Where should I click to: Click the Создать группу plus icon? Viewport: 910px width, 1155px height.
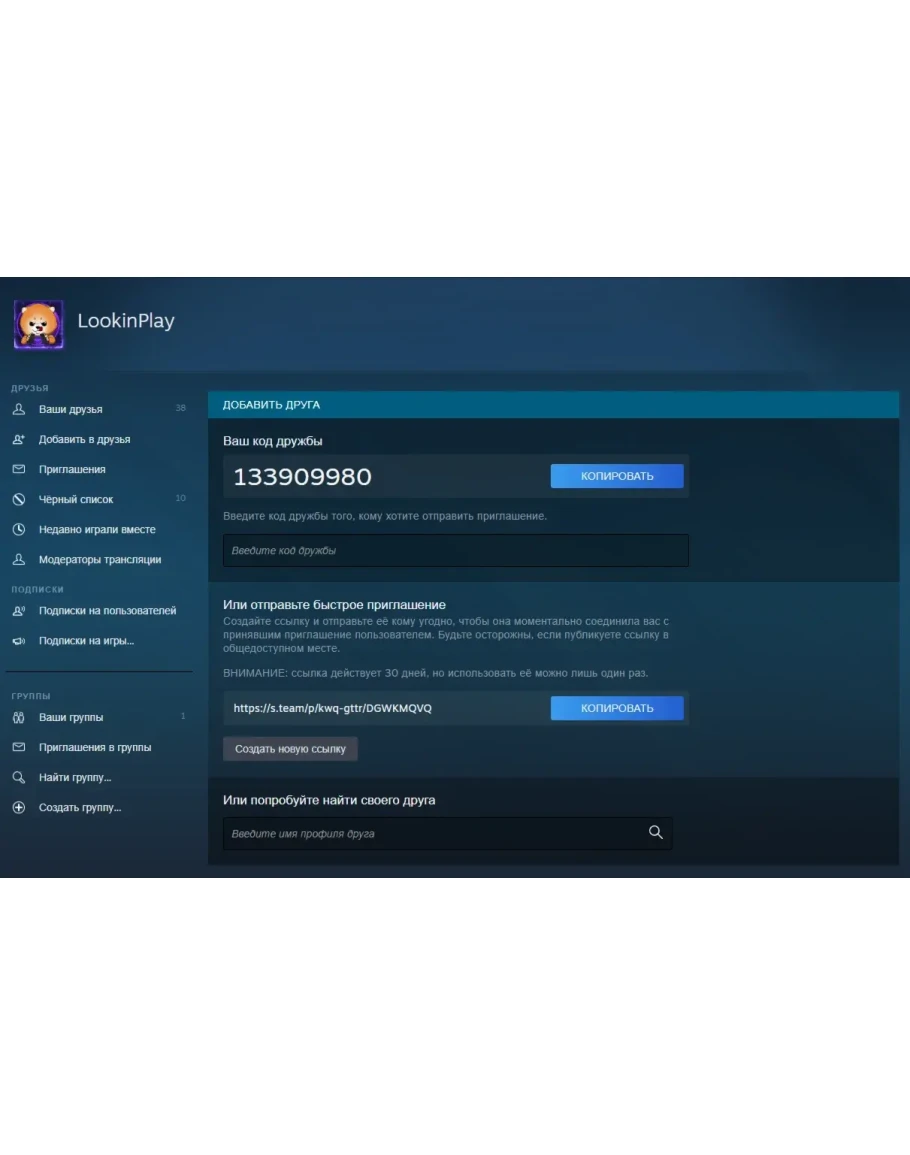[x=18, y=807]
